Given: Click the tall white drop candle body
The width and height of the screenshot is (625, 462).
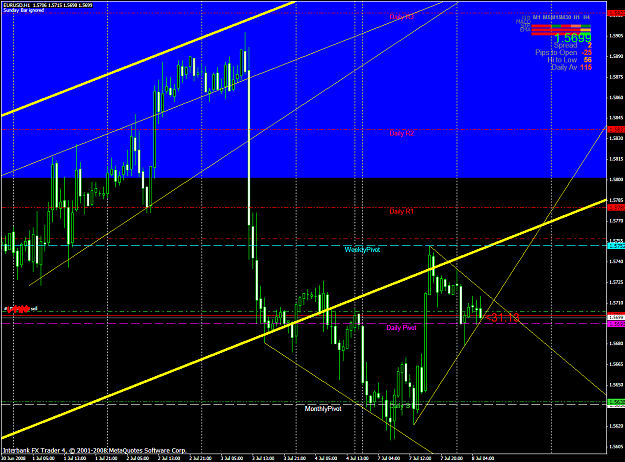Looking at the screenshot, I should (x=249, y=147).
